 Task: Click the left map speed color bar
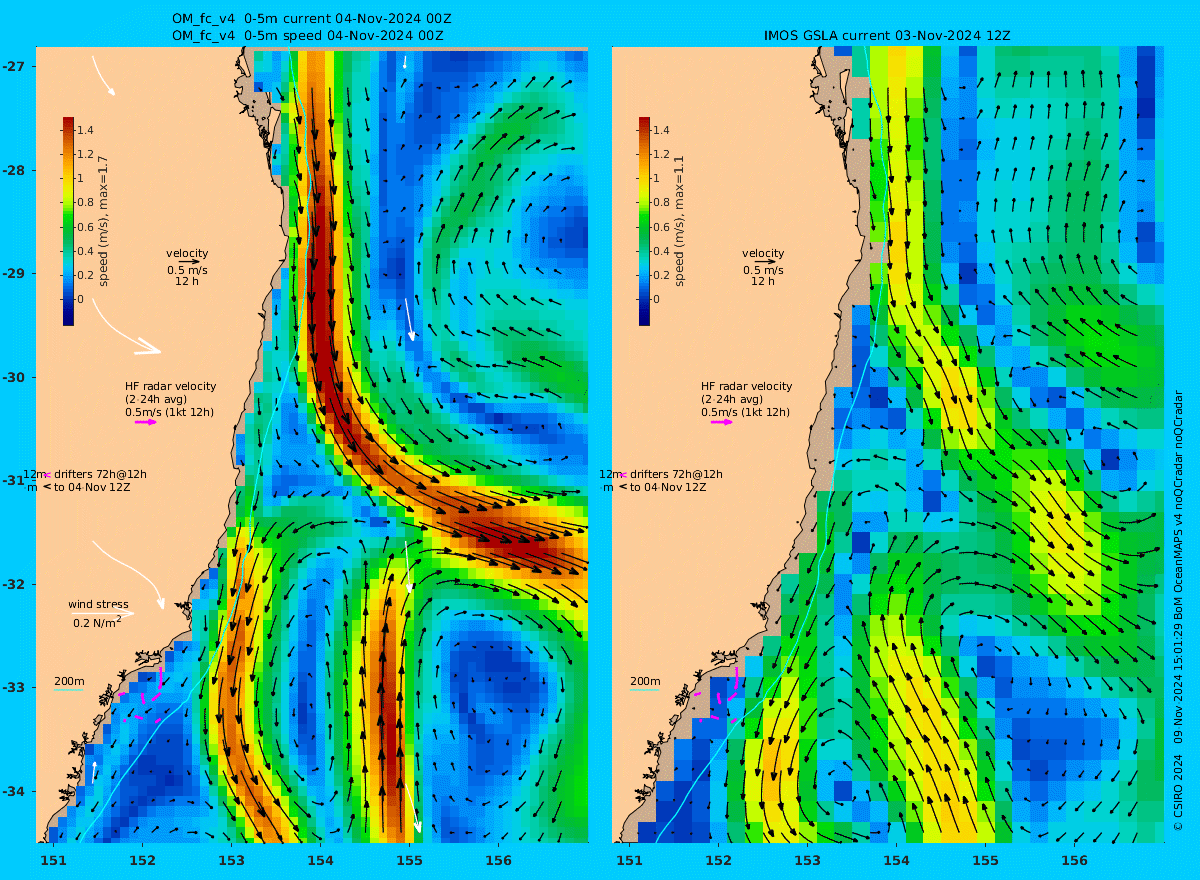pyautogui.click(x=68, y=221)
